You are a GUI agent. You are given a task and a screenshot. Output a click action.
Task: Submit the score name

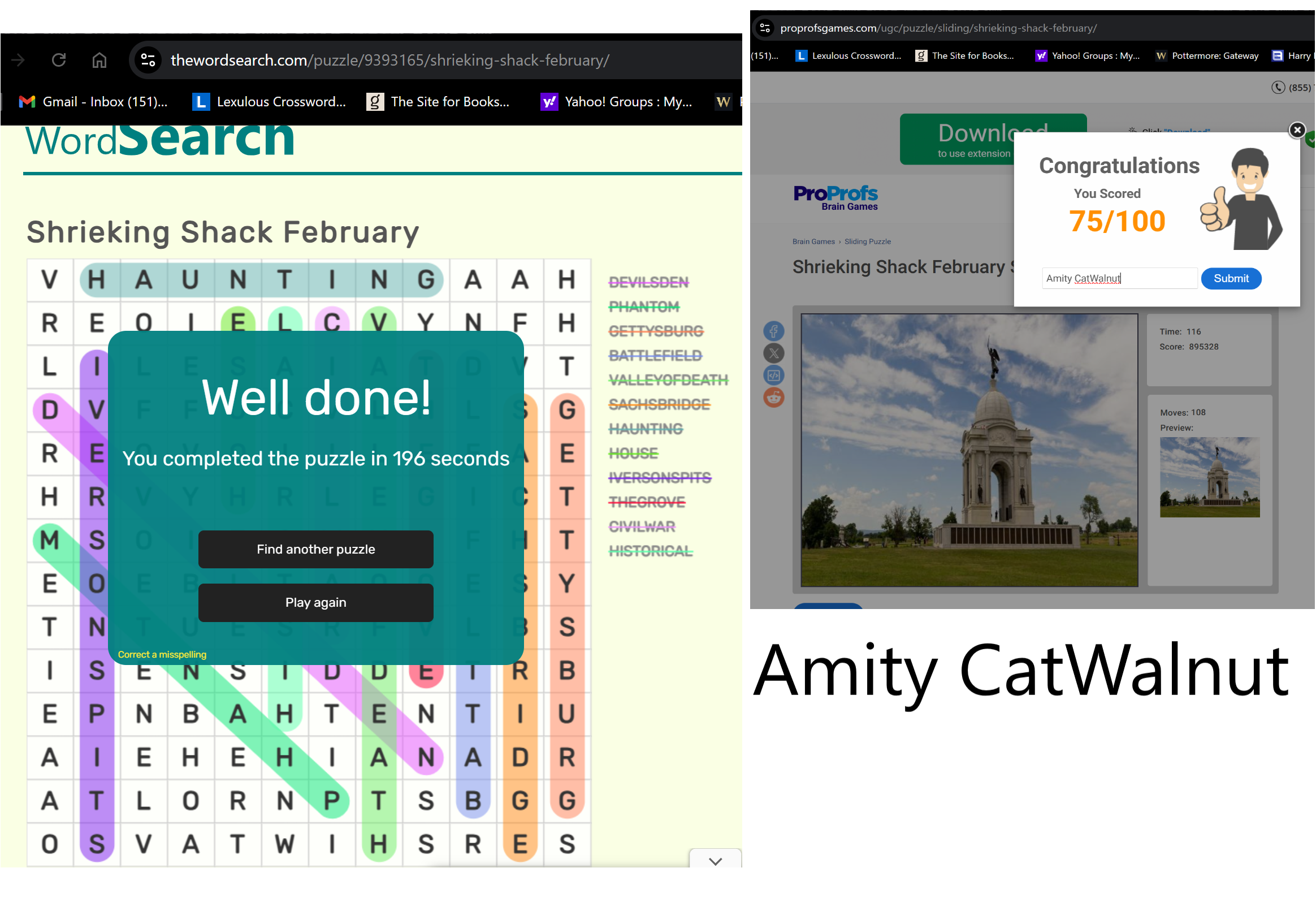(x=1231, y=278)
